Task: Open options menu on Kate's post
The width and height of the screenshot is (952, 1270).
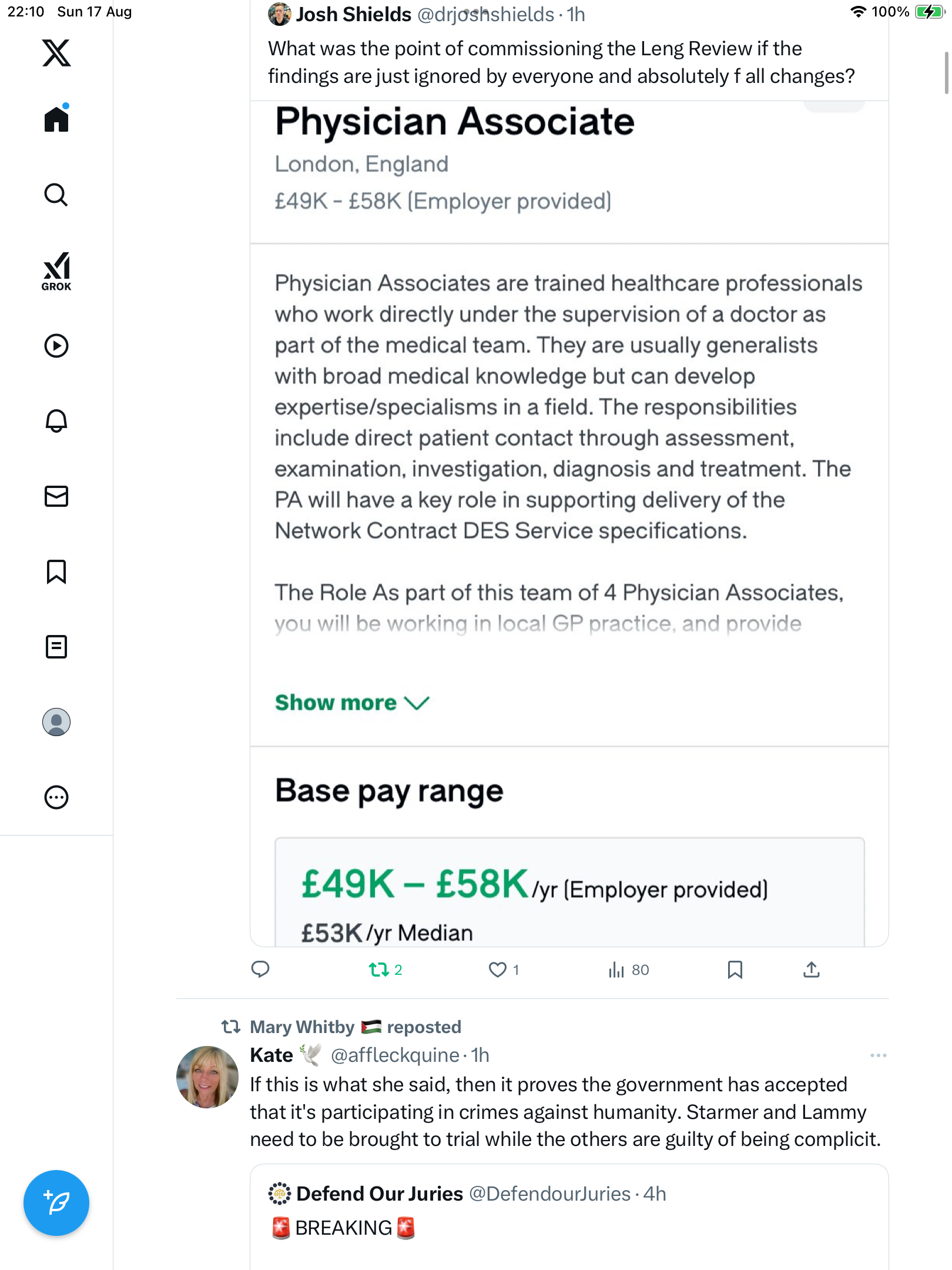Action: (878, 1055)
